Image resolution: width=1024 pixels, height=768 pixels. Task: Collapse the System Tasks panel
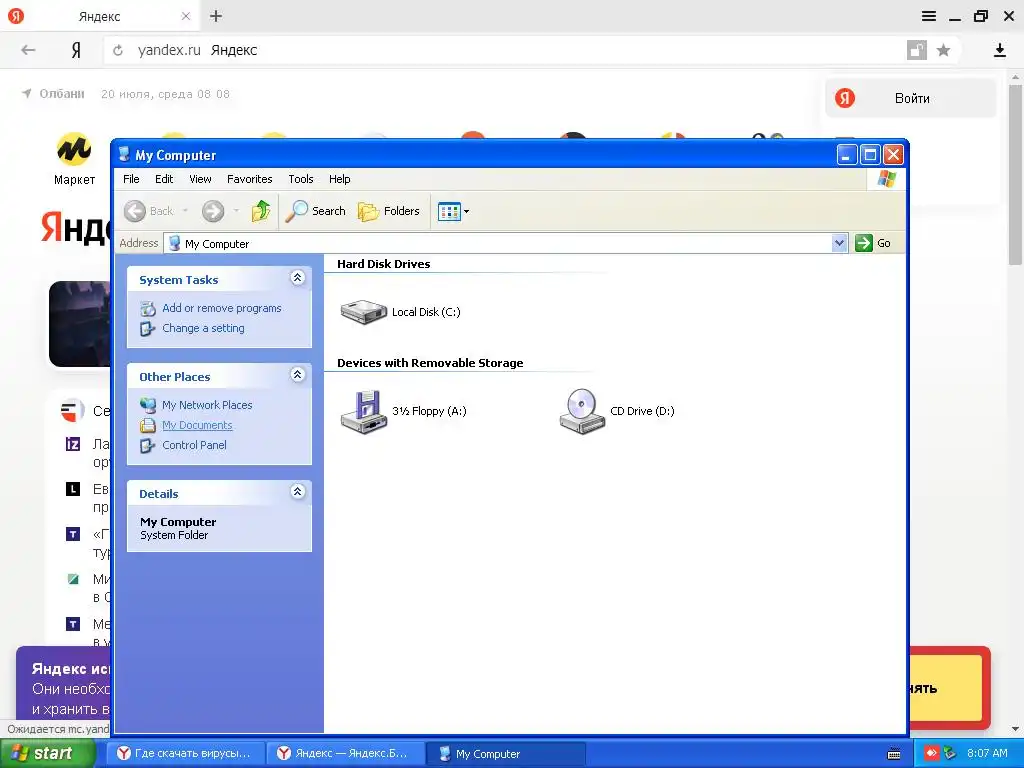(x=297, y=278)
